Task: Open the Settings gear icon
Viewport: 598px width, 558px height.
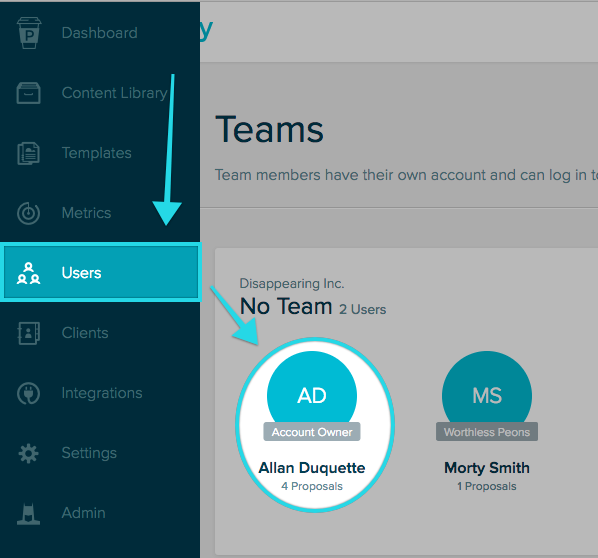Action: point(29,453)
